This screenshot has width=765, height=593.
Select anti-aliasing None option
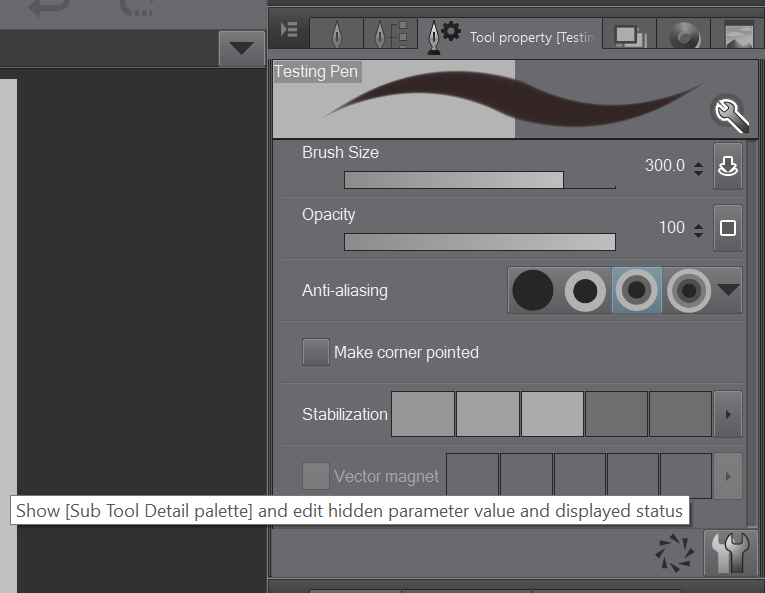pos(533,290)
